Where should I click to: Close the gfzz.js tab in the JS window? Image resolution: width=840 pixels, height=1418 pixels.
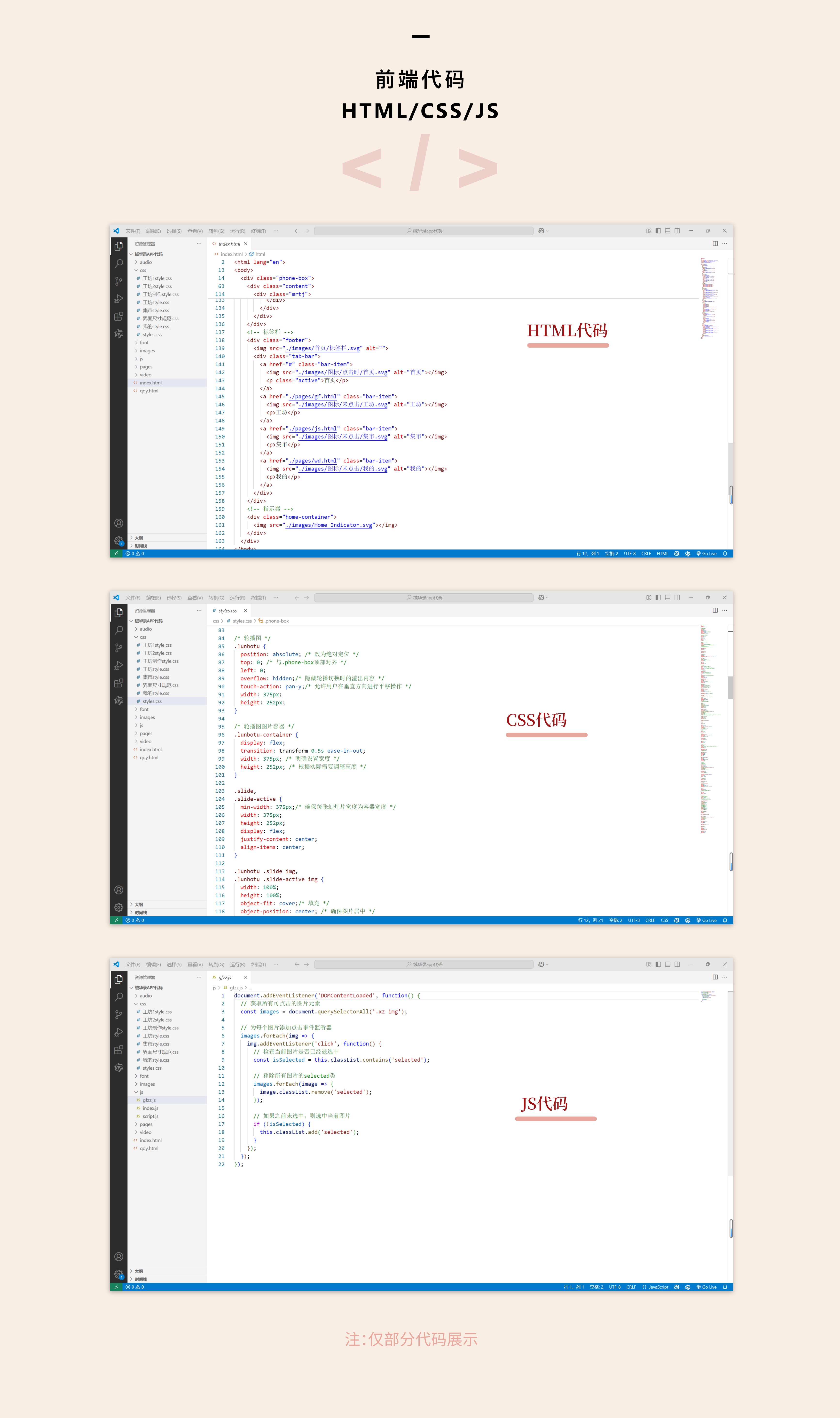(x=245, y=977)
